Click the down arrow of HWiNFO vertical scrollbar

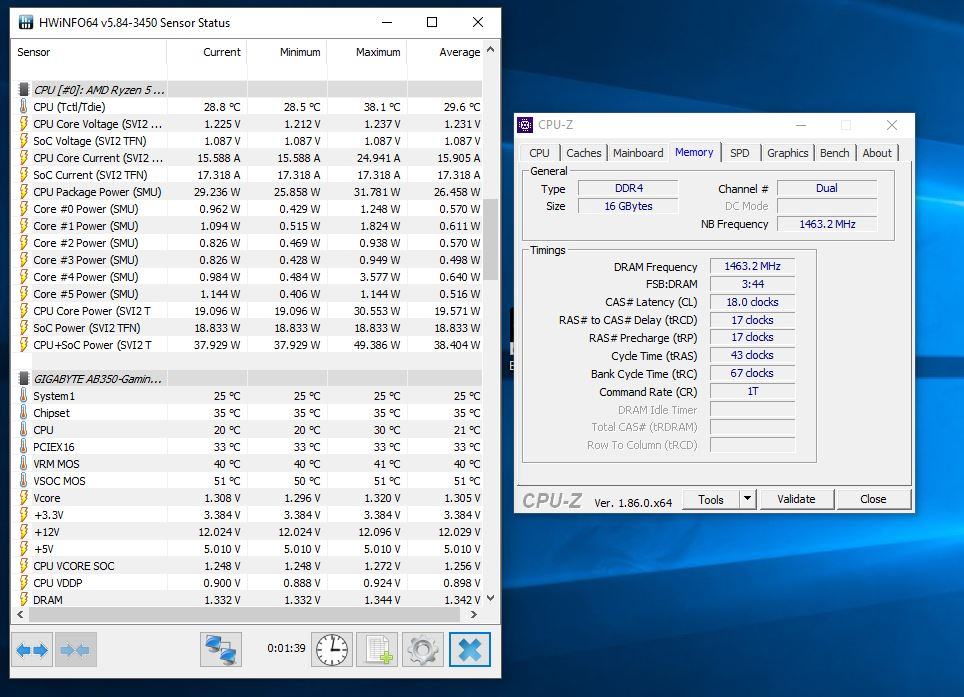[x=490, y=597]
